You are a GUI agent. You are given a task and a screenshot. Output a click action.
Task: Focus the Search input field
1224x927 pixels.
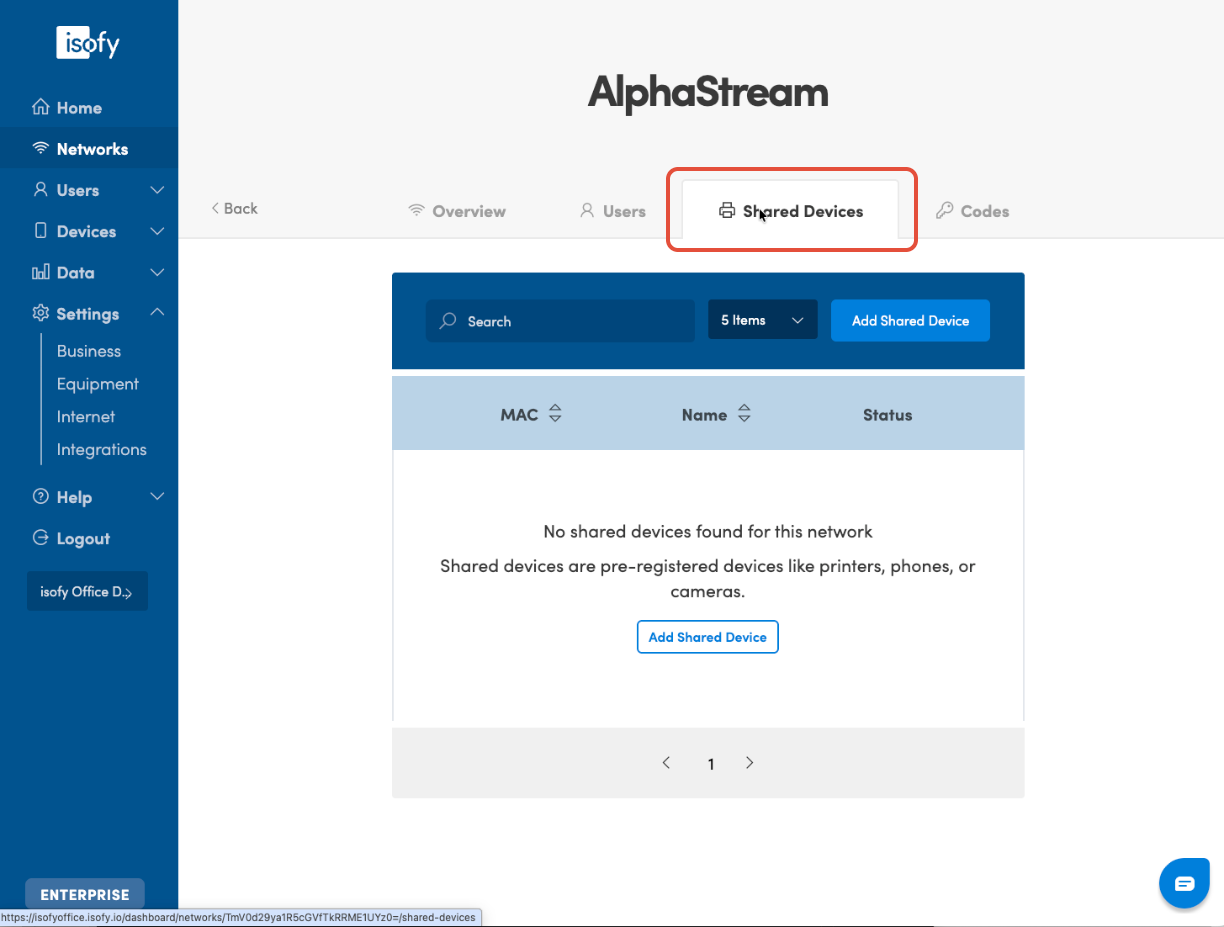point(560,321)
